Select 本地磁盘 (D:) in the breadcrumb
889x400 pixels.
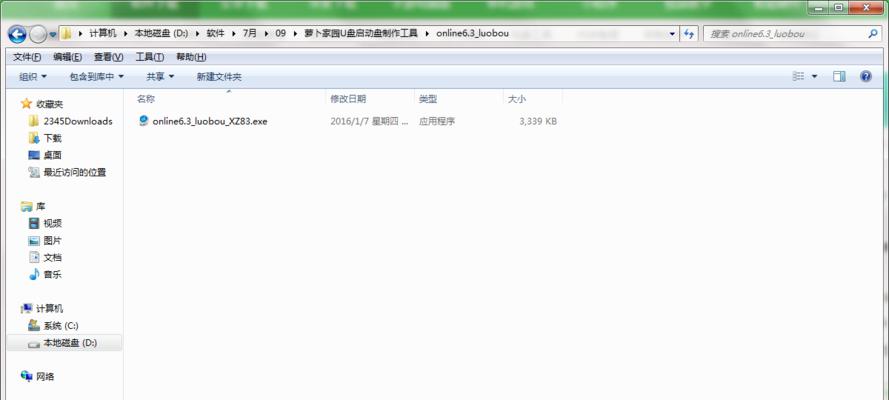click(161, 33)
